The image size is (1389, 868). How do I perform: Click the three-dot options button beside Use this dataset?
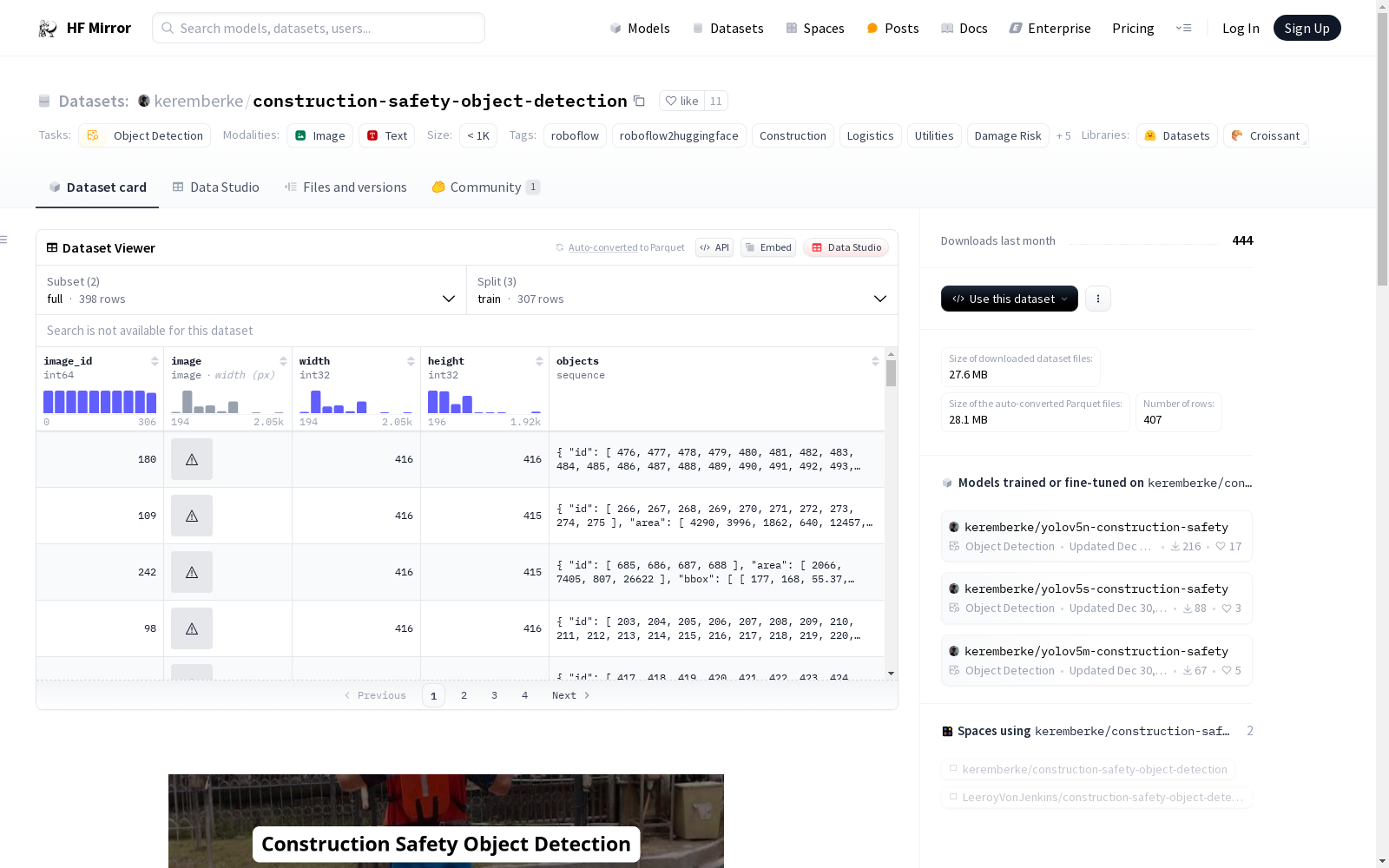click(x=1098, y=299)
